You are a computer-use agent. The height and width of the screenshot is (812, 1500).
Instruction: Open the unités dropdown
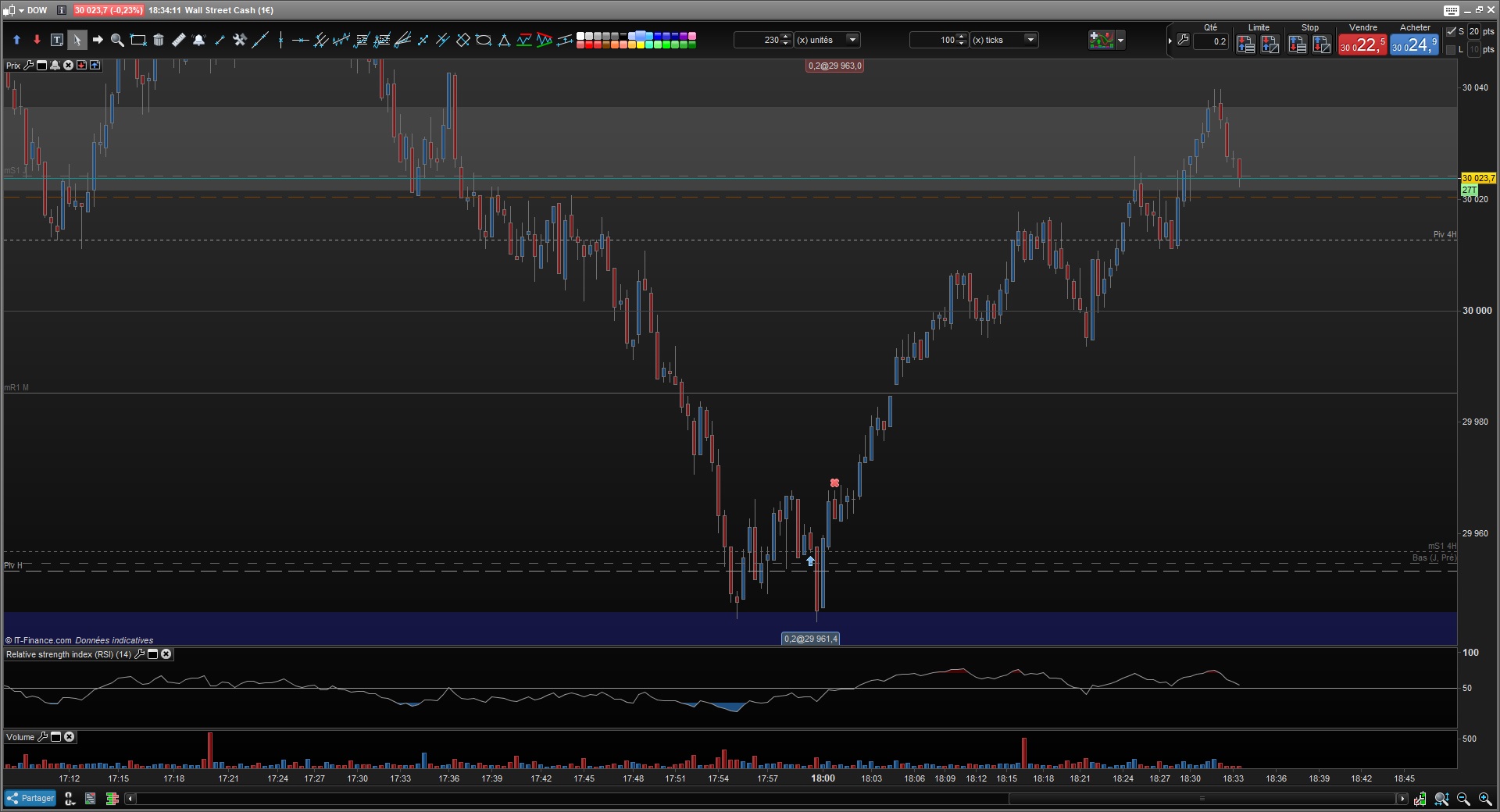[x=852, y=40]
